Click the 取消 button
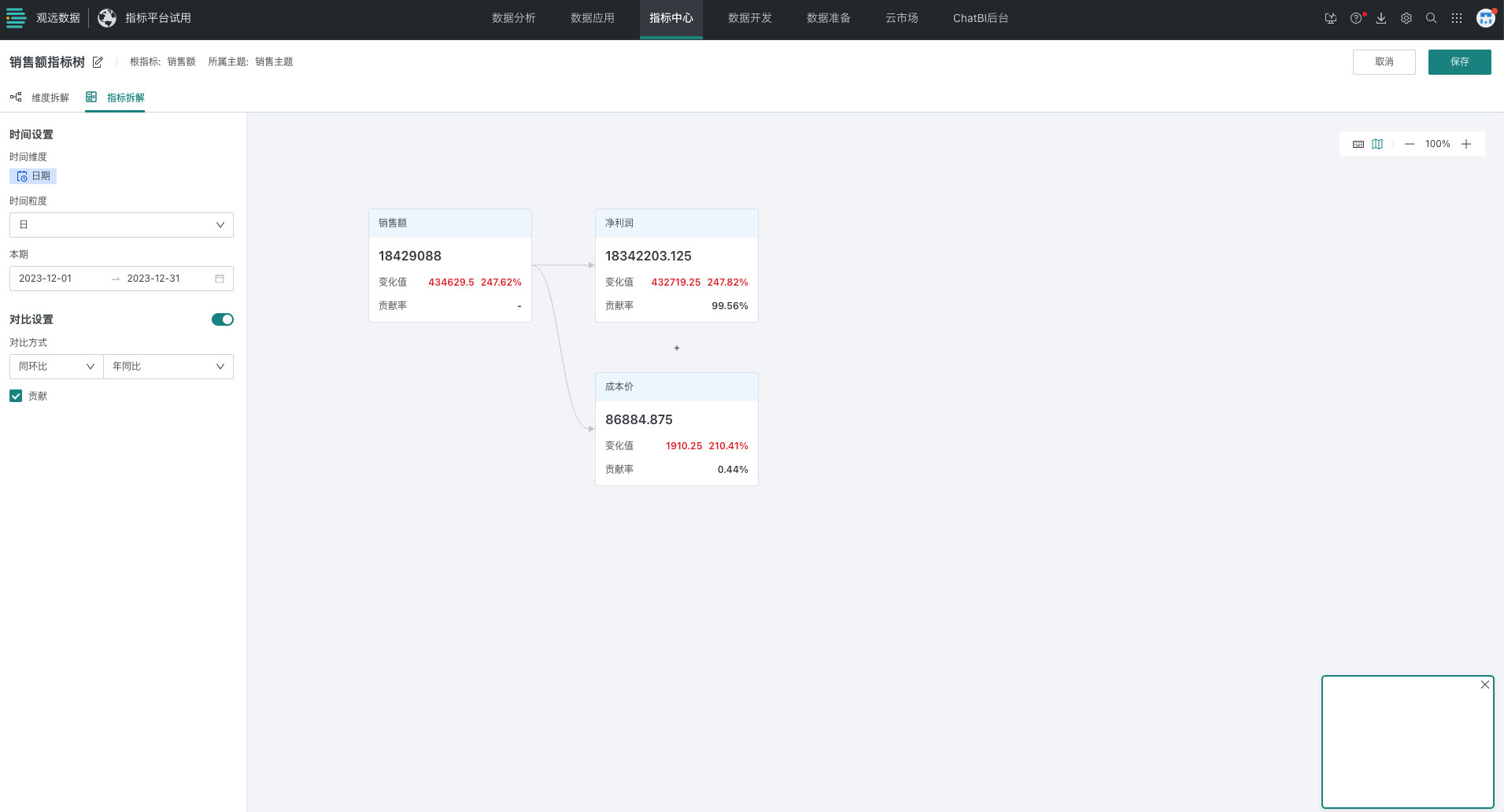Screen dimensions: 1504x812 tap(1384, 62)
